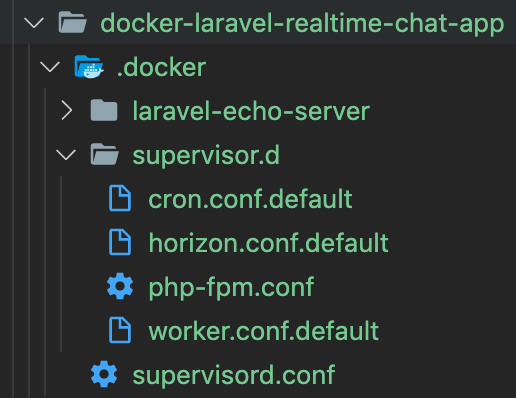Select supervisord.conf in the tree
516x398 pixels.
pyautogui.click(x=233, y=375)
